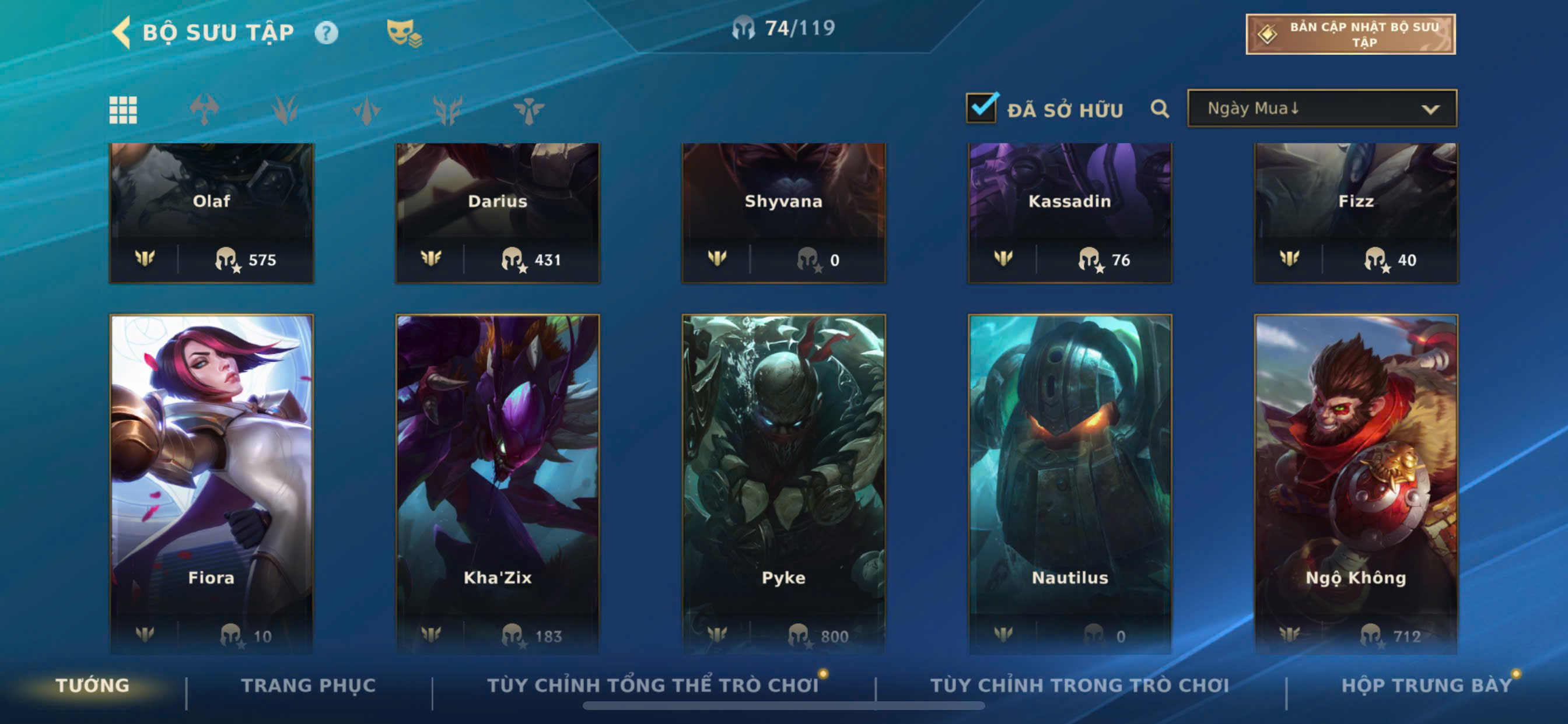Expand the Ngày Mua sort dropdown
The image size is (1568, 724).
point(1322,108)
